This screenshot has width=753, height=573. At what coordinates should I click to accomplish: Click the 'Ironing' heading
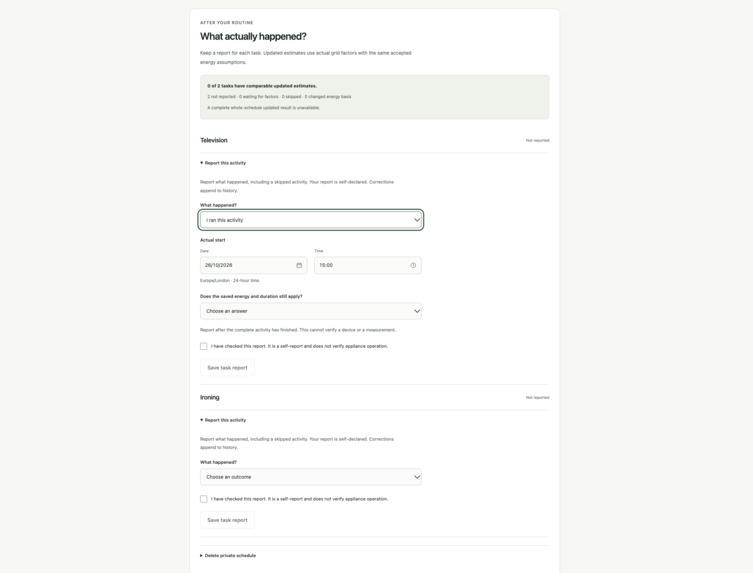click(x=209, y=397)
